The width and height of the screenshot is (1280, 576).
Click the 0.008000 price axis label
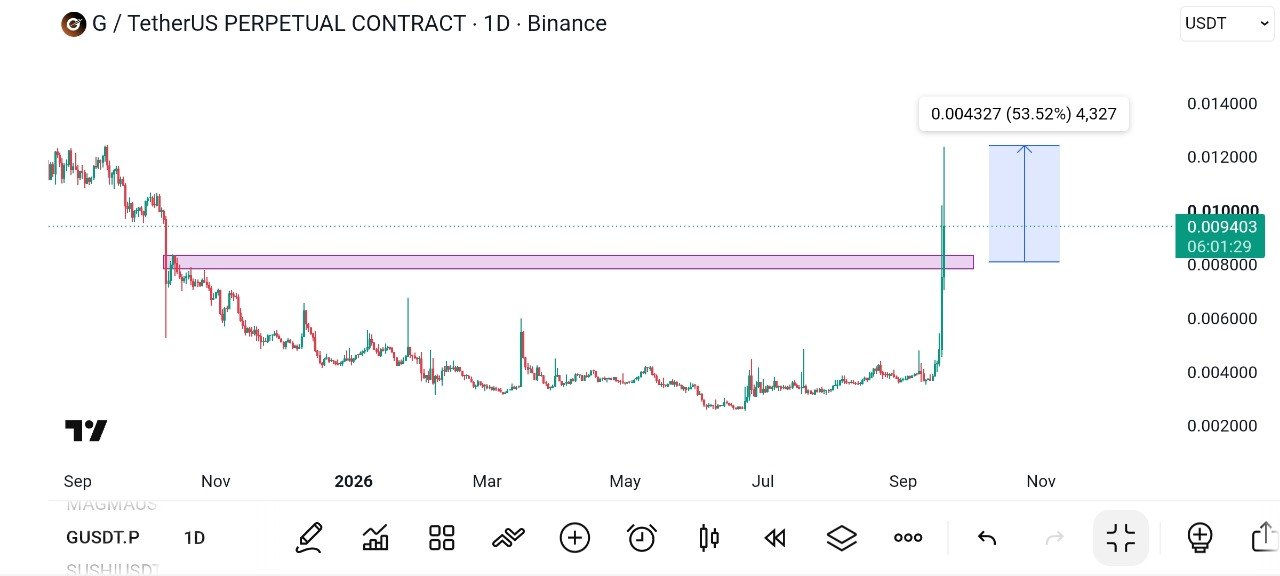coord(1221,265)
